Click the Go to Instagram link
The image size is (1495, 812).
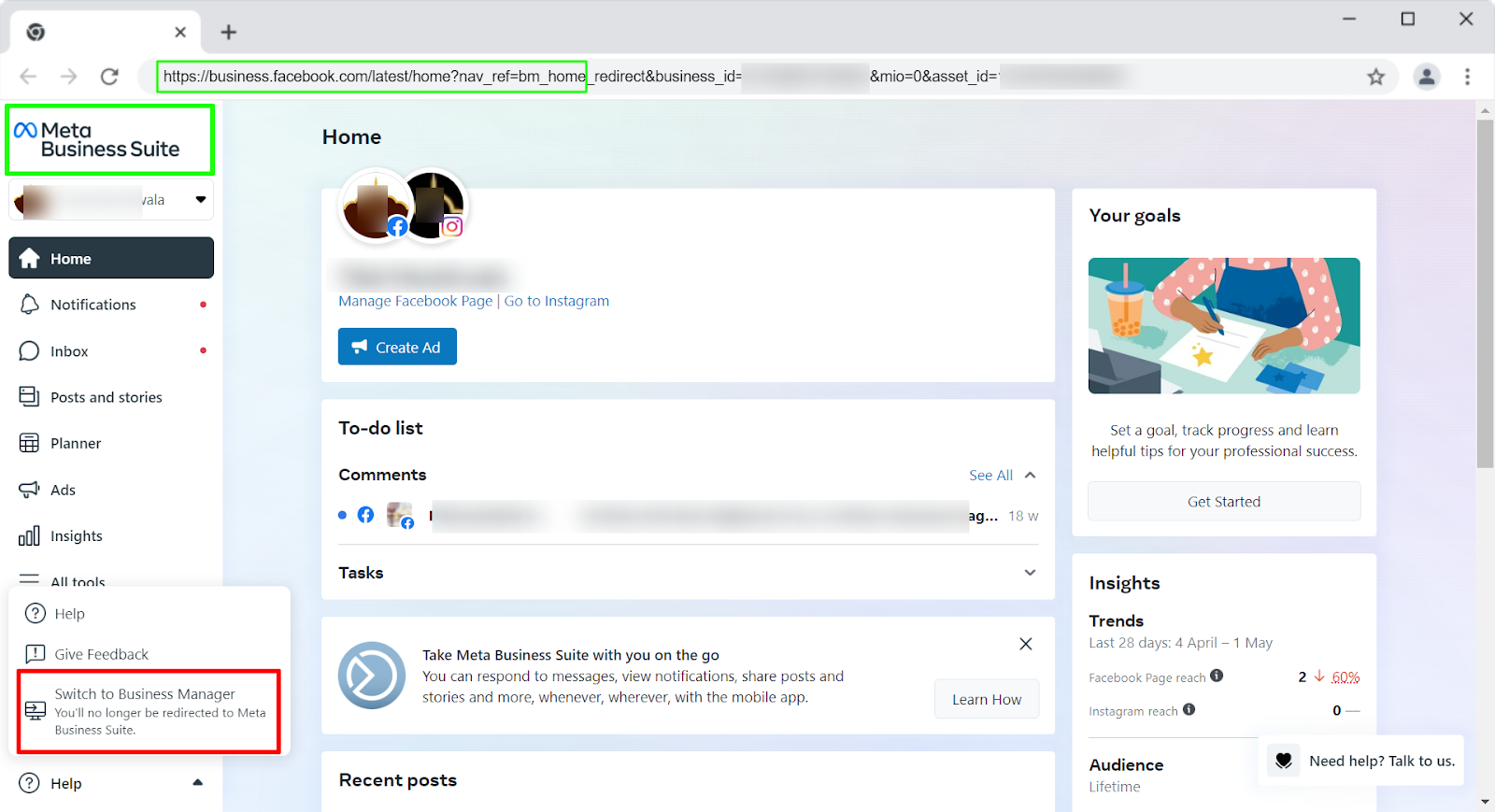(557, 301)
